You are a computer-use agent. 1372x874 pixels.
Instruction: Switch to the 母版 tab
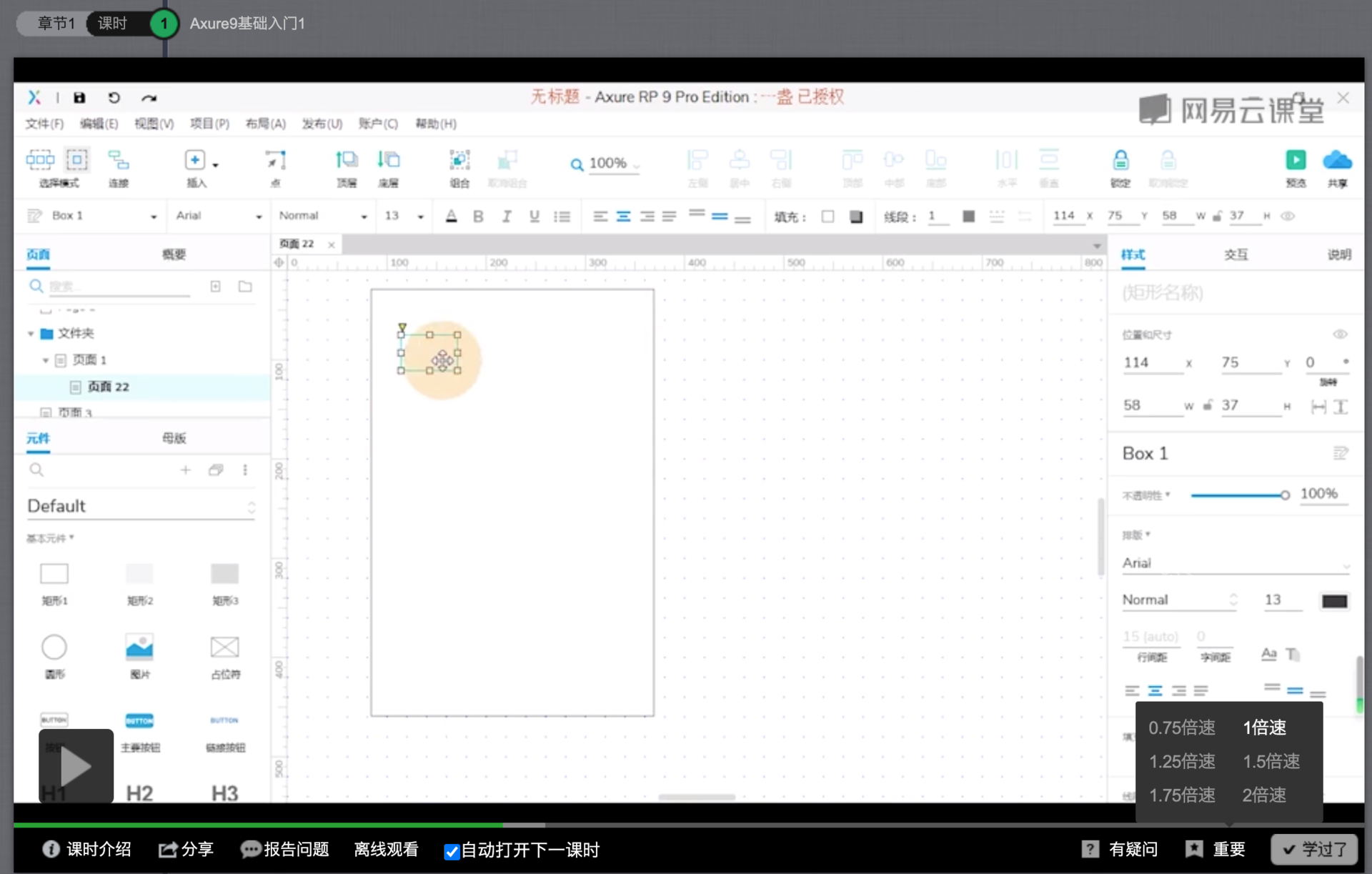(x=174, y=438)
